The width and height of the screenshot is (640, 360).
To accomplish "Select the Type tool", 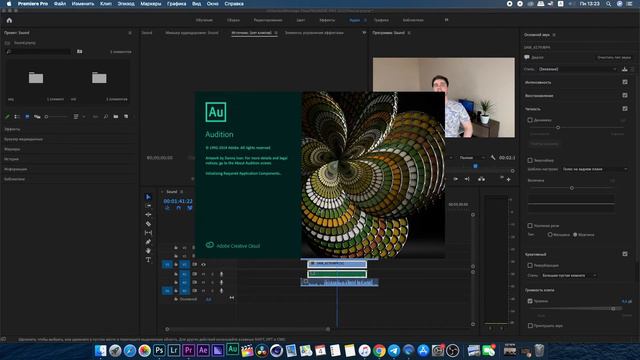I will pos(148,260).
